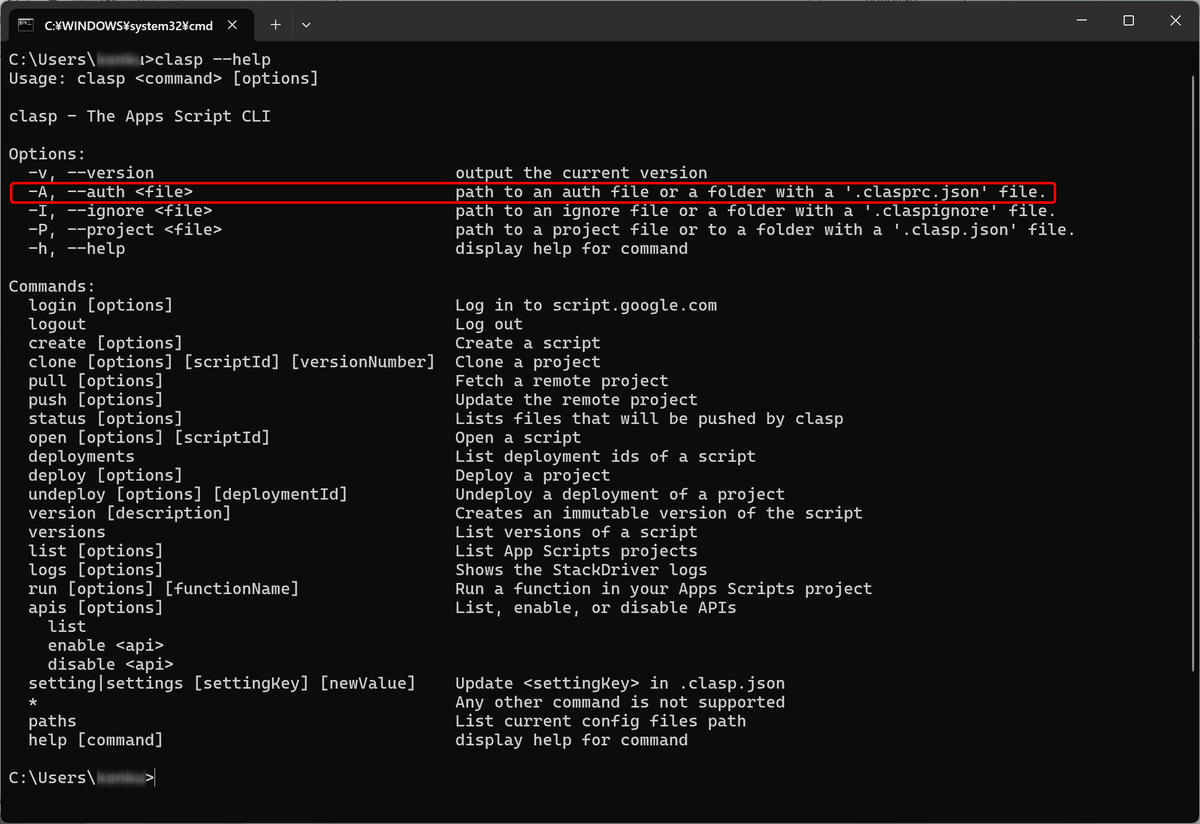Click the logout command text
1200x824 pixels.
57,324
